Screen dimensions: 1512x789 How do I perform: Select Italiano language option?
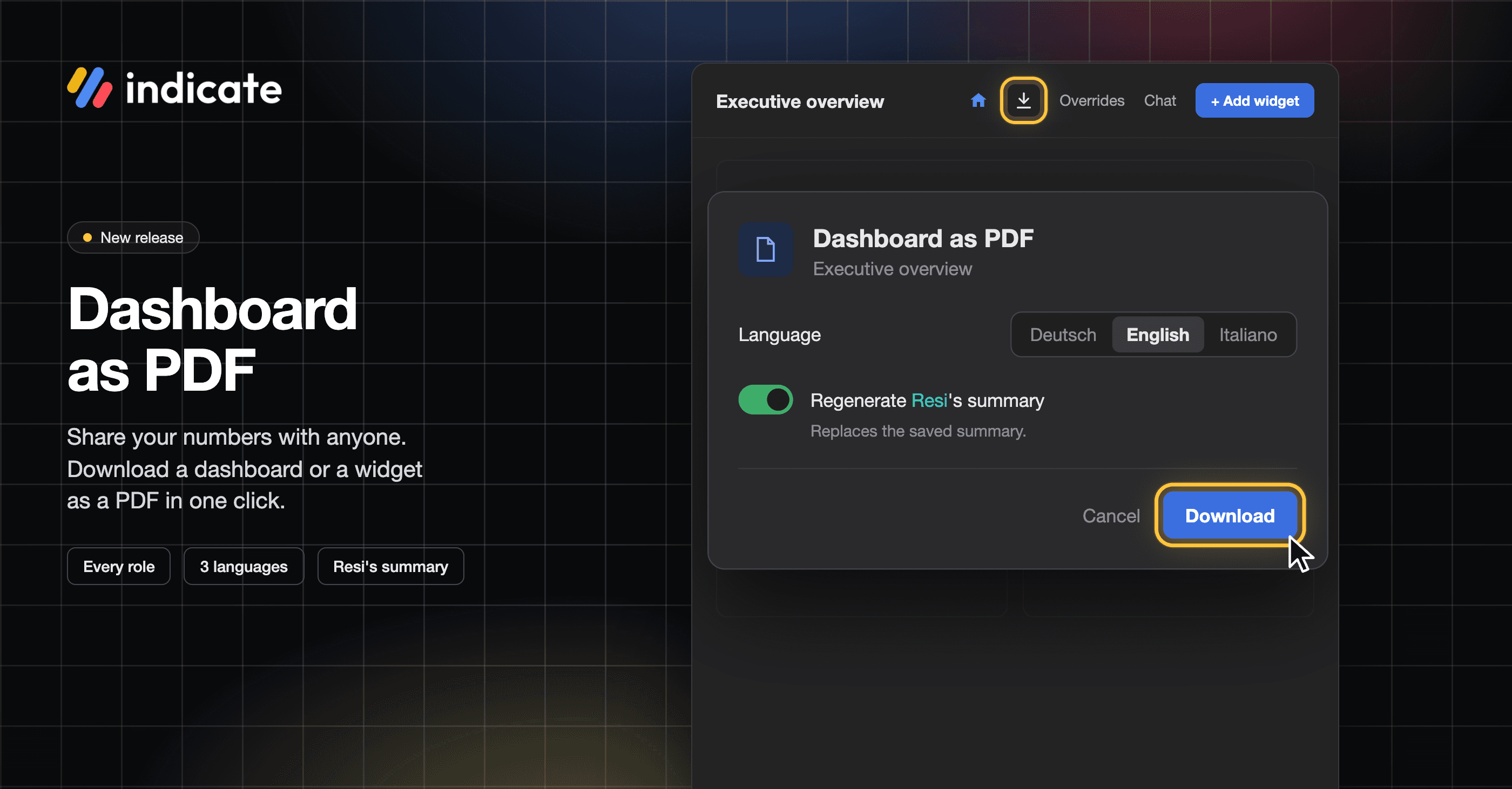1248,335
